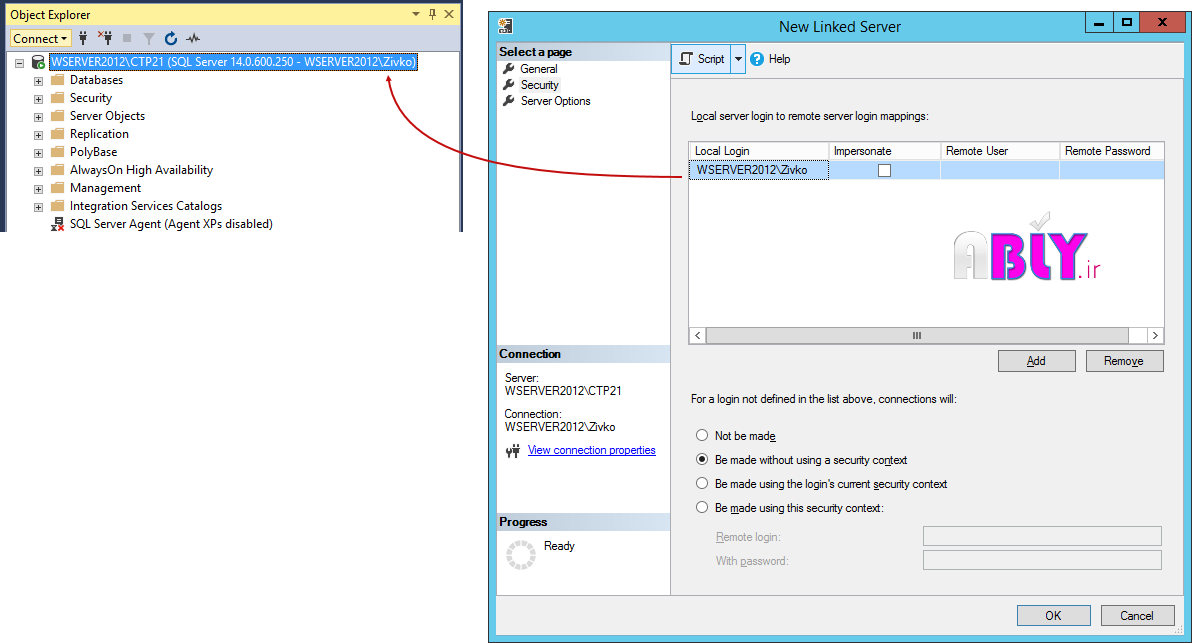The height and width of the screenshot is (643, 1192).
Task: Click the Script toolbar button label
Action: (x=711, y=59)
